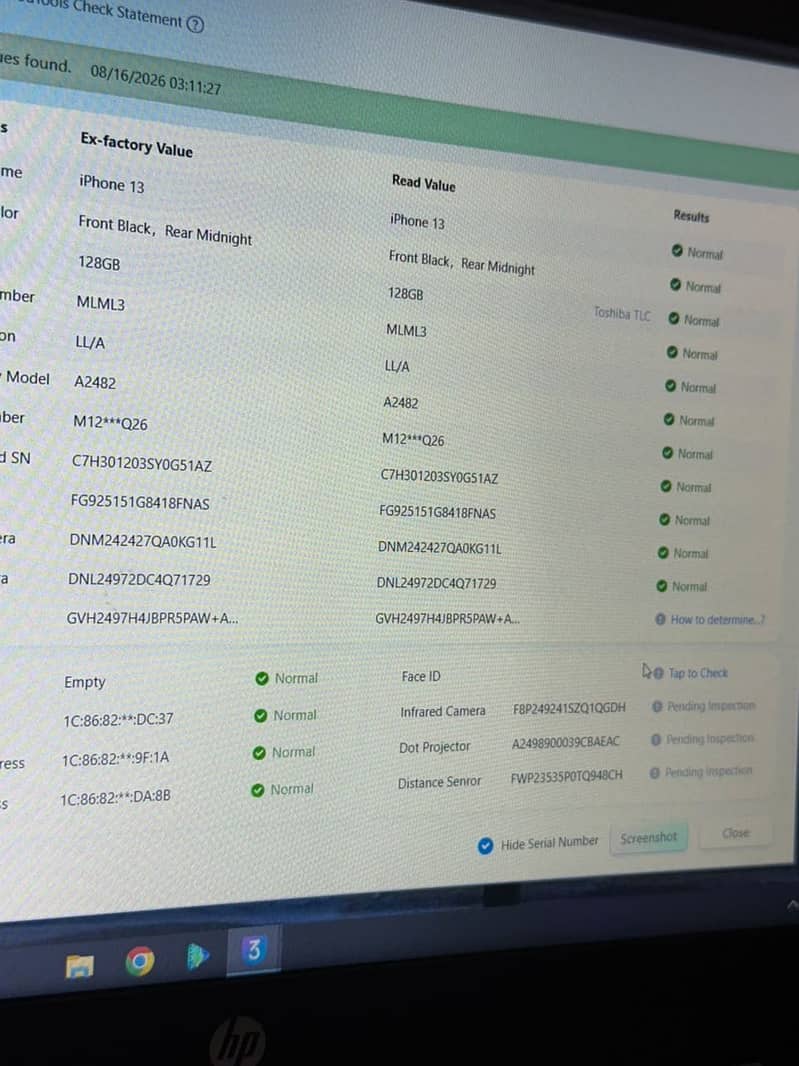Click the Normal check icon beside 1C:86:82:**:9F:1A

pos(259,753)
